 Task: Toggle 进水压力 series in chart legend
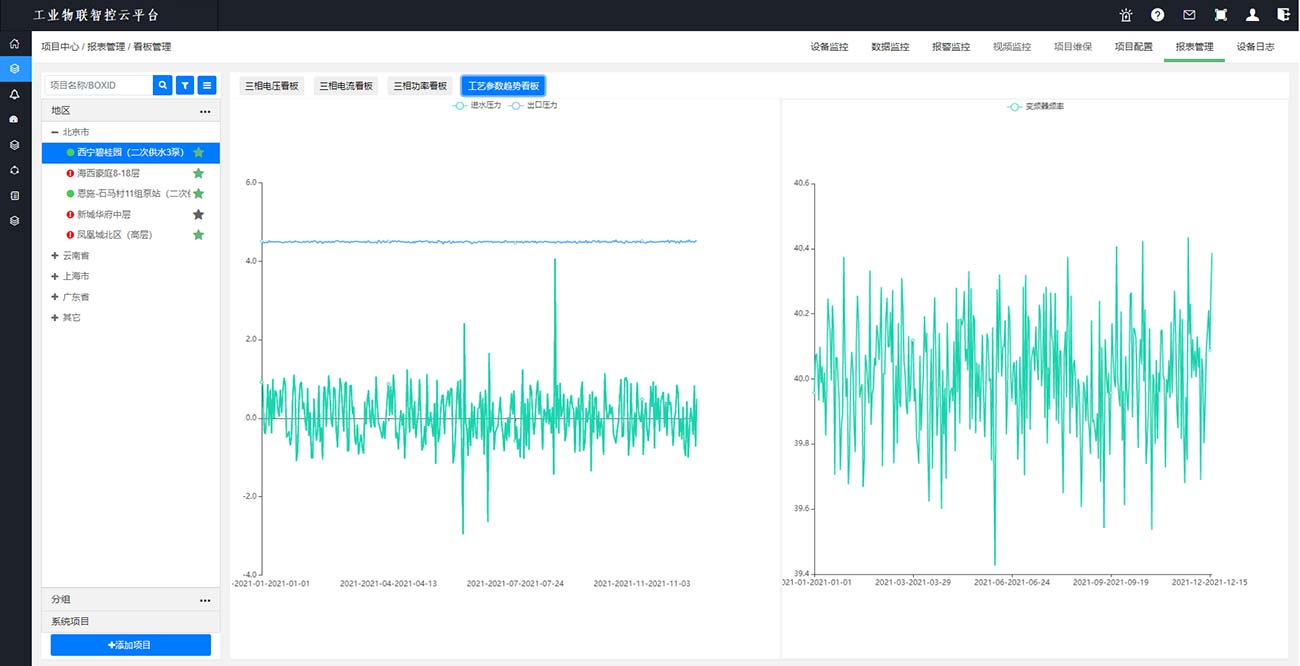click(x=476, y=105)
